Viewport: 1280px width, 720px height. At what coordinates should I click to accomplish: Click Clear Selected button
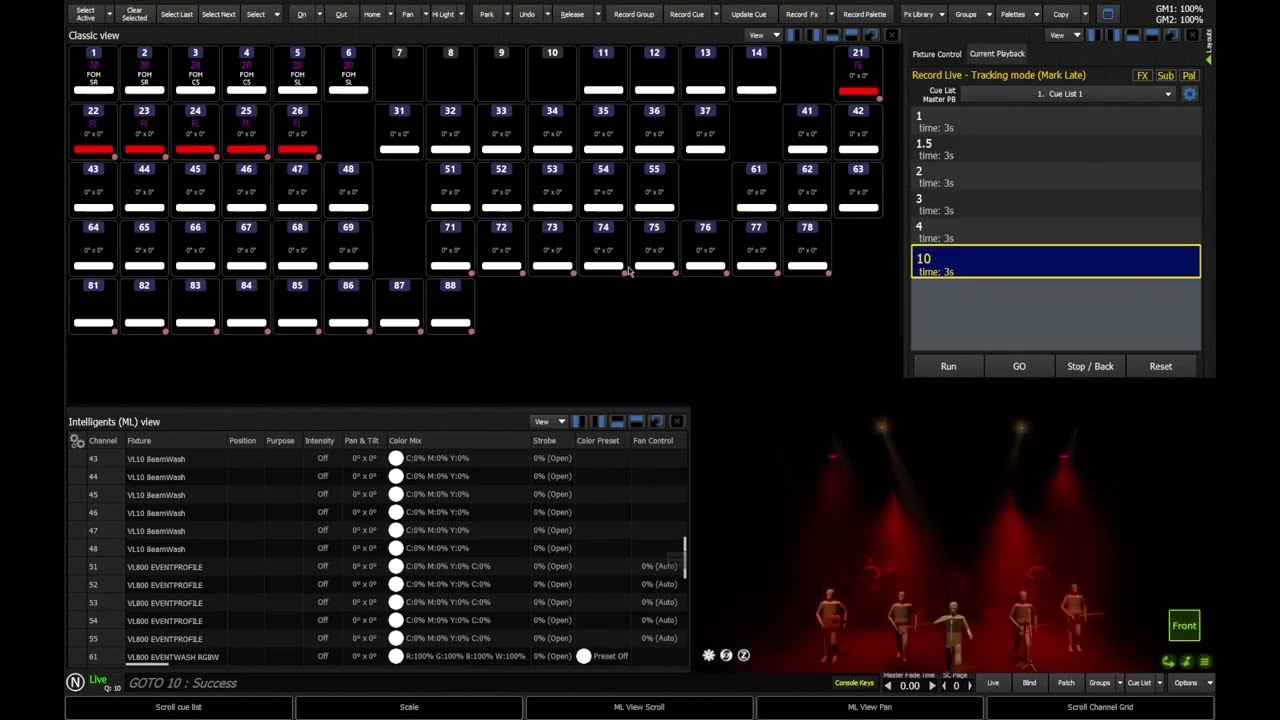(x=134, y=14)
